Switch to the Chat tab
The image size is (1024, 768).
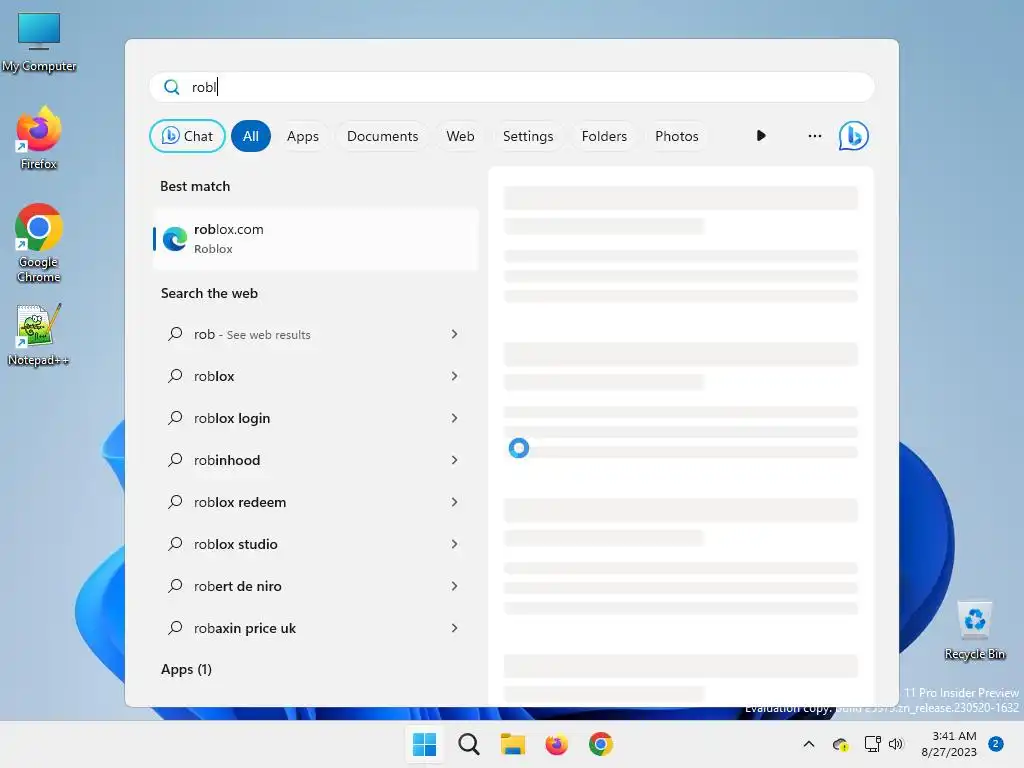(x=187, y=136)
